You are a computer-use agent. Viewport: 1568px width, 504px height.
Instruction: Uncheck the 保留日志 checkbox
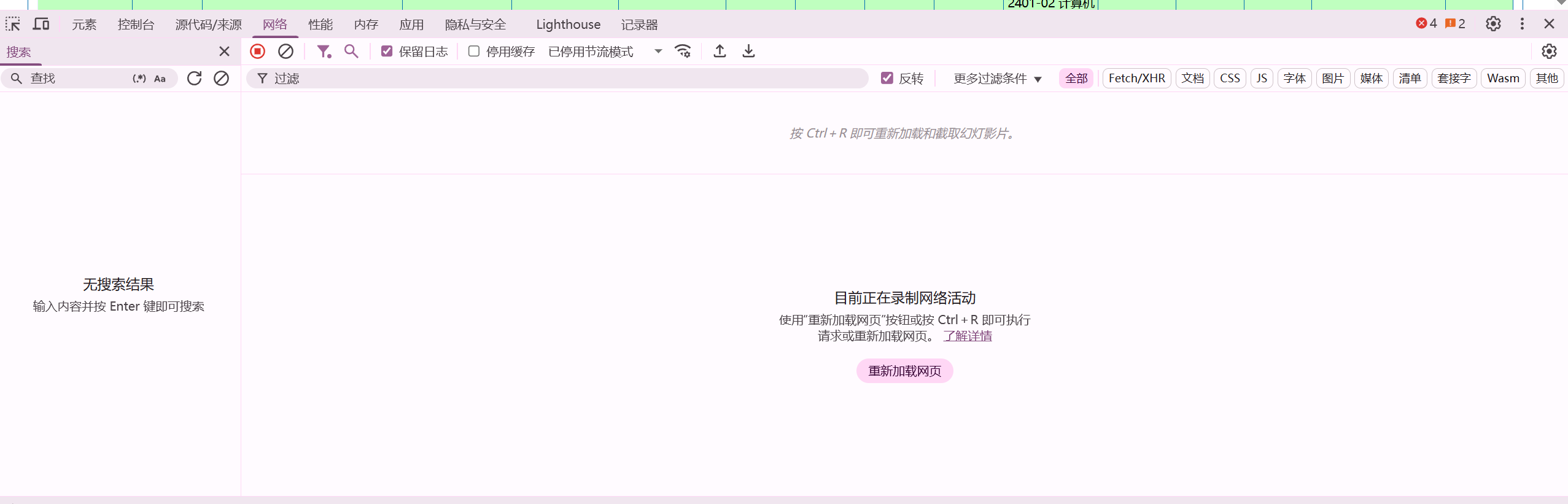(x=387, y=52)
